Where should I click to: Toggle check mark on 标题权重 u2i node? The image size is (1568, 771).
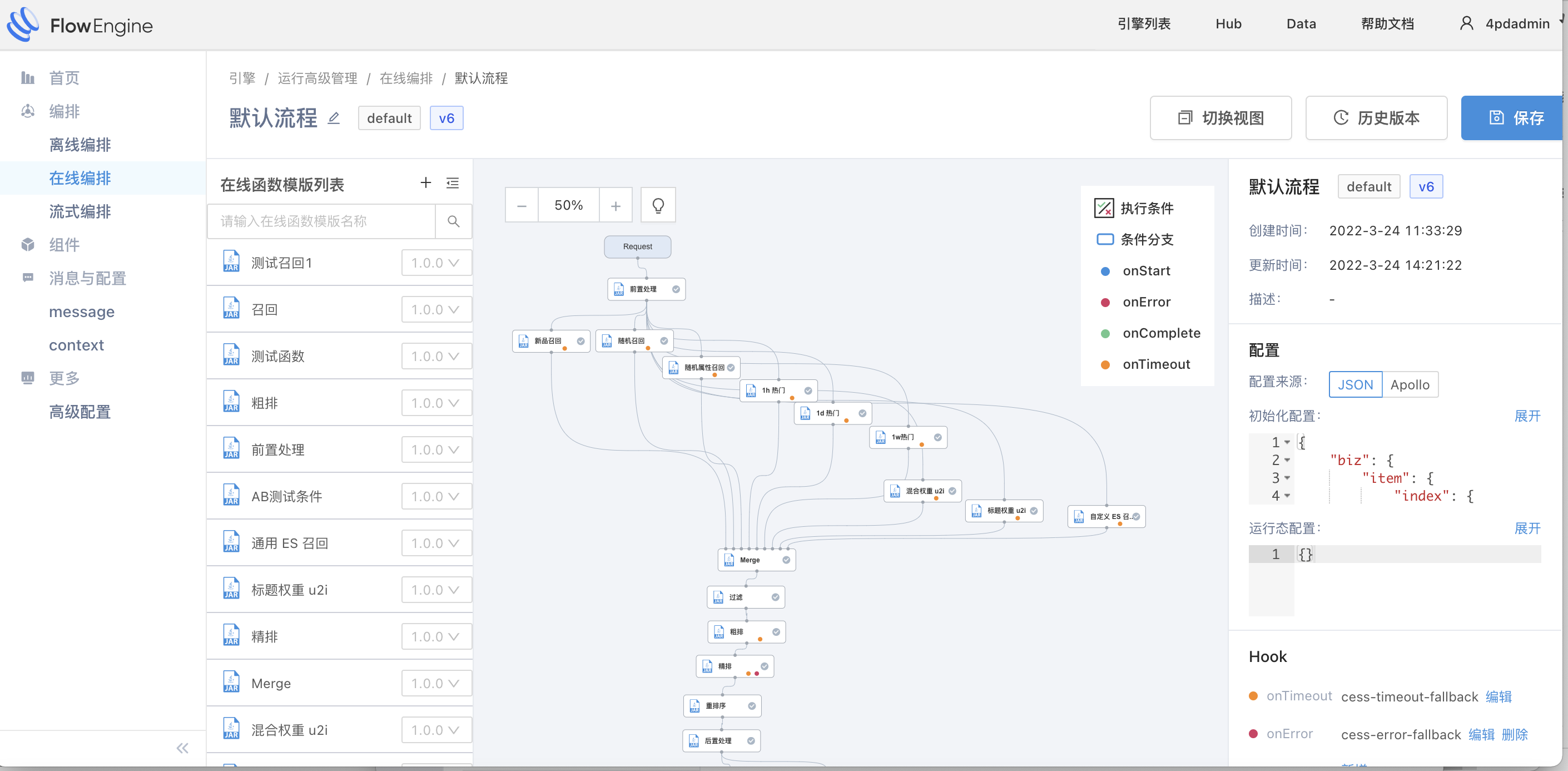(1034, 511)
